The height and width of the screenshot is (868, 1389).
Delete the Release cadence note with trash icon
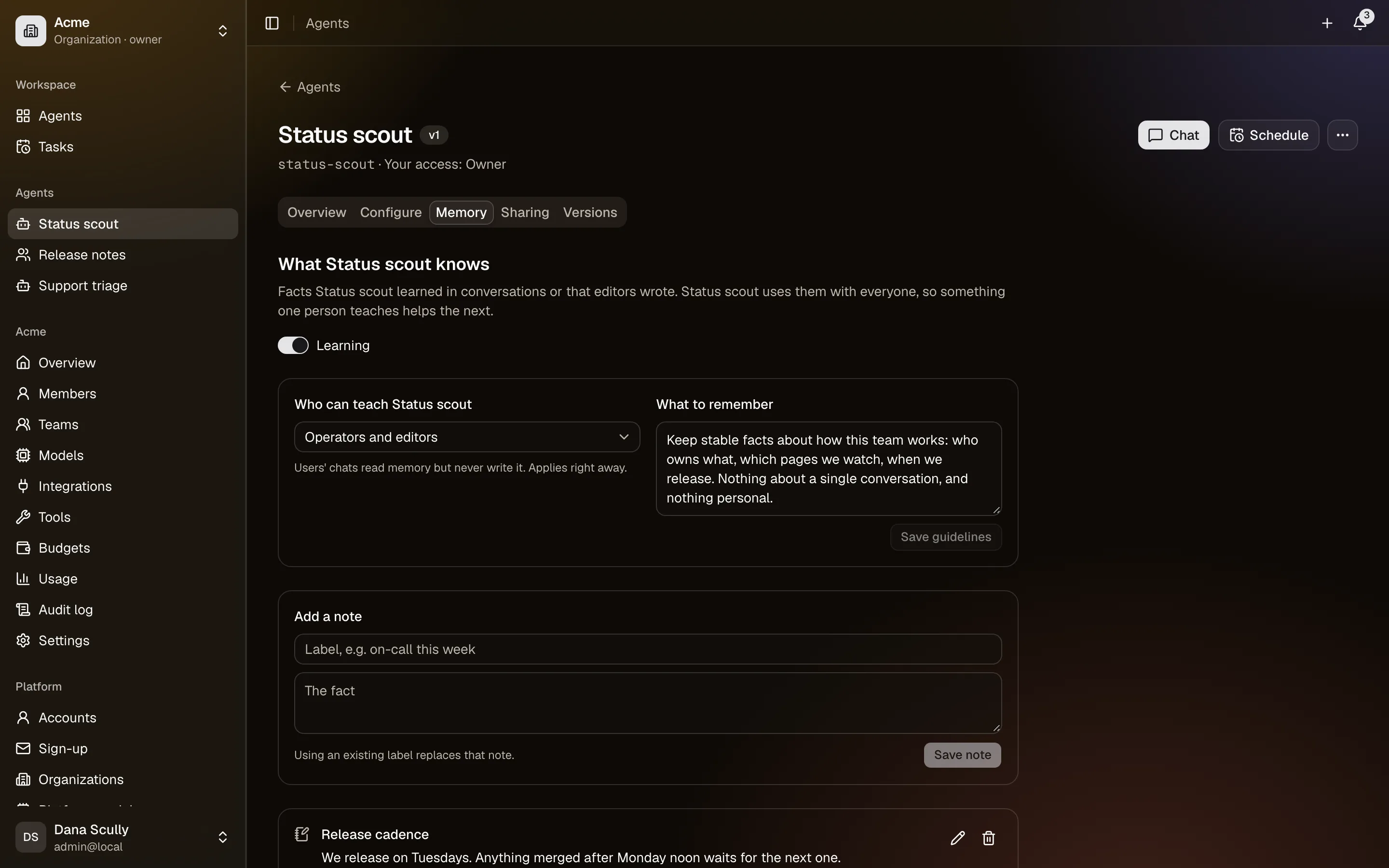(x=988, y=838)
